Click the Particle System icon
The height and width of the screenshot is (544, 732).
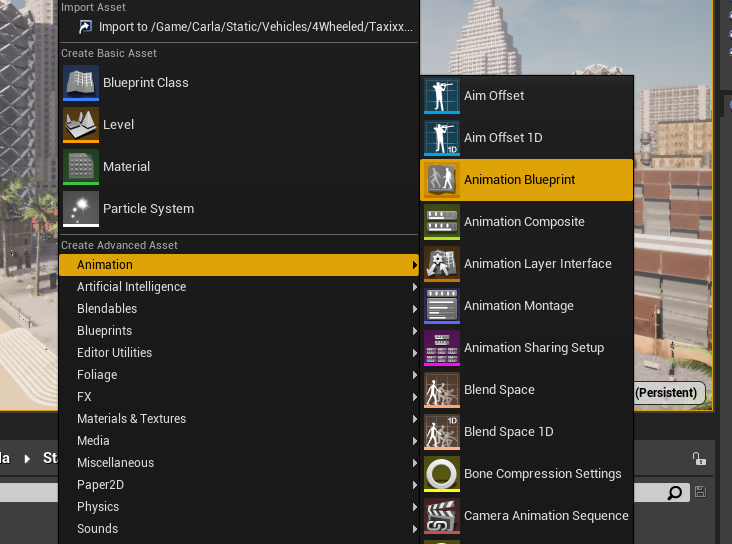tap(81, 209)
